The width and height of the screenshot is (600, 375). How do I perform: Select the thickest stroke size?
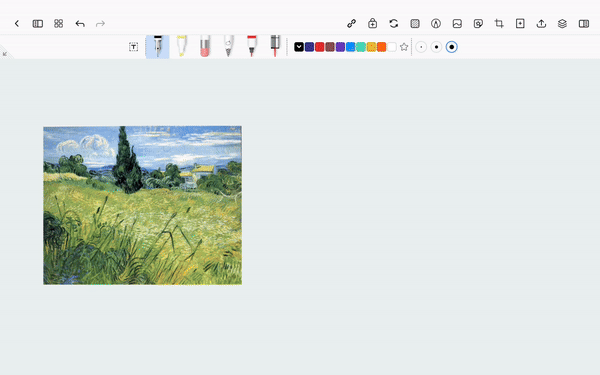(x=452, y=47)
